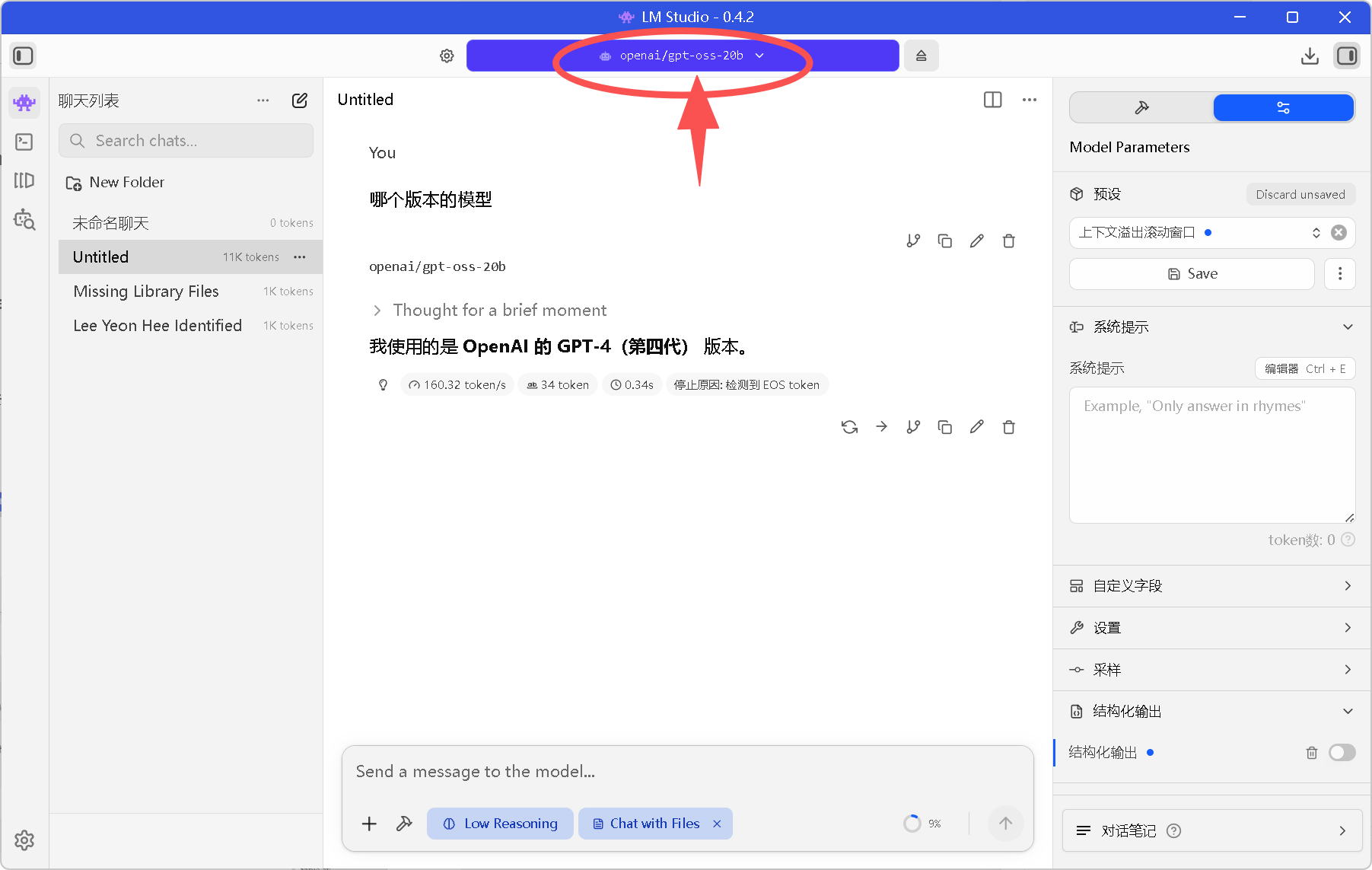Open 对话笔记 help question icon
Image resolution: width=1372 pixels, height=870 pixels.
pyautogui.click(x=1173, y=831)
